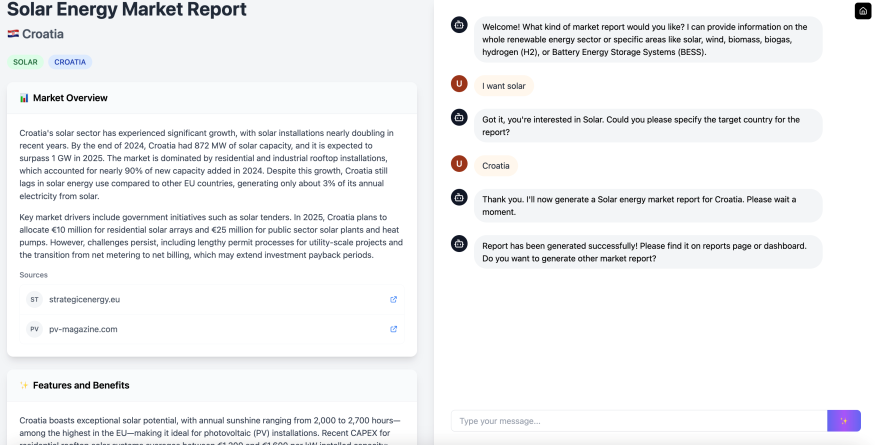Click the chart icon beside Market Overview
875x445 pixels.
(x=24, y=98)
